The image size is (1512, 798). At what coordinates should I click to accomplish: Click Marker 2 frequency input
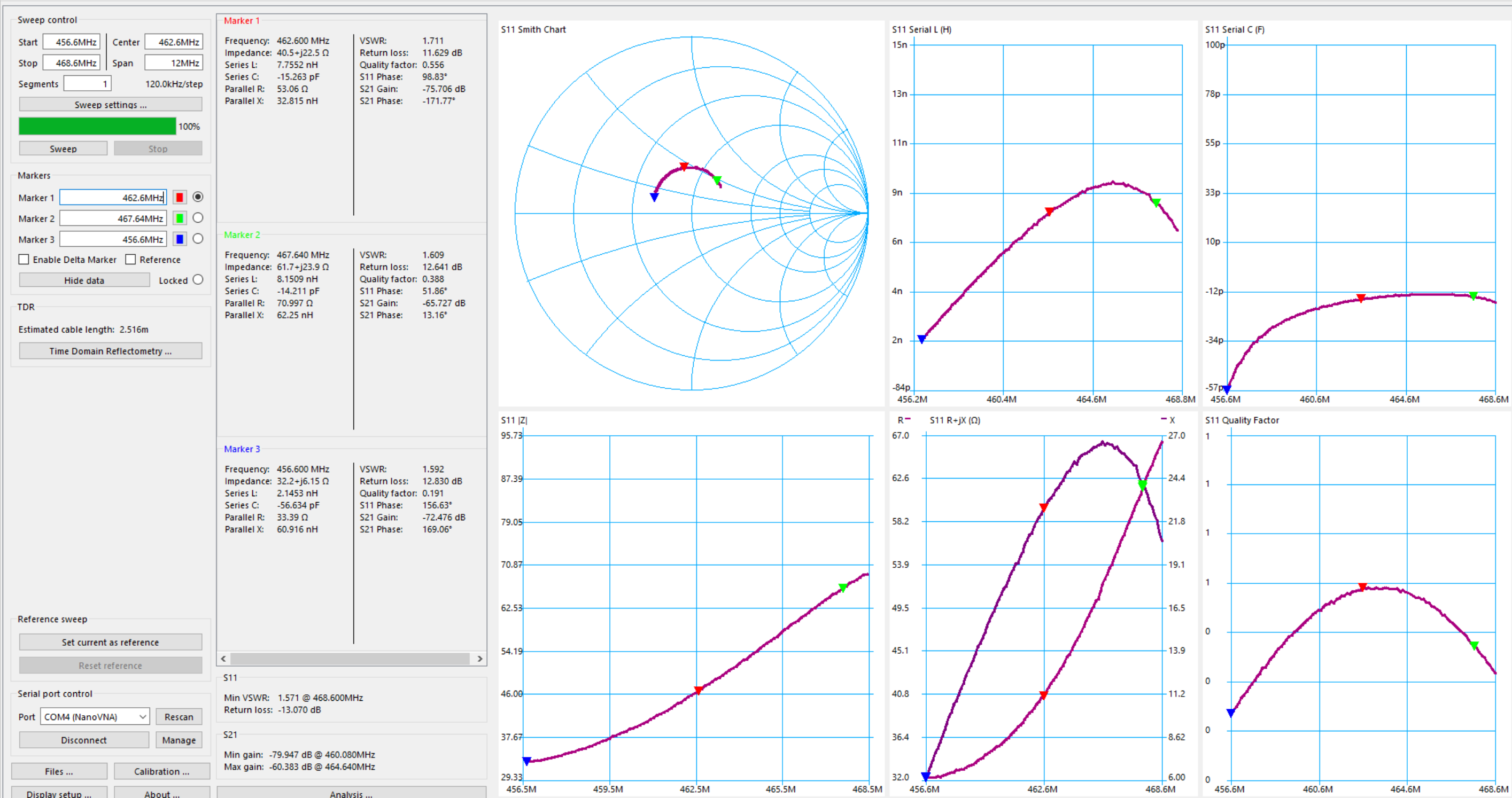113,218
